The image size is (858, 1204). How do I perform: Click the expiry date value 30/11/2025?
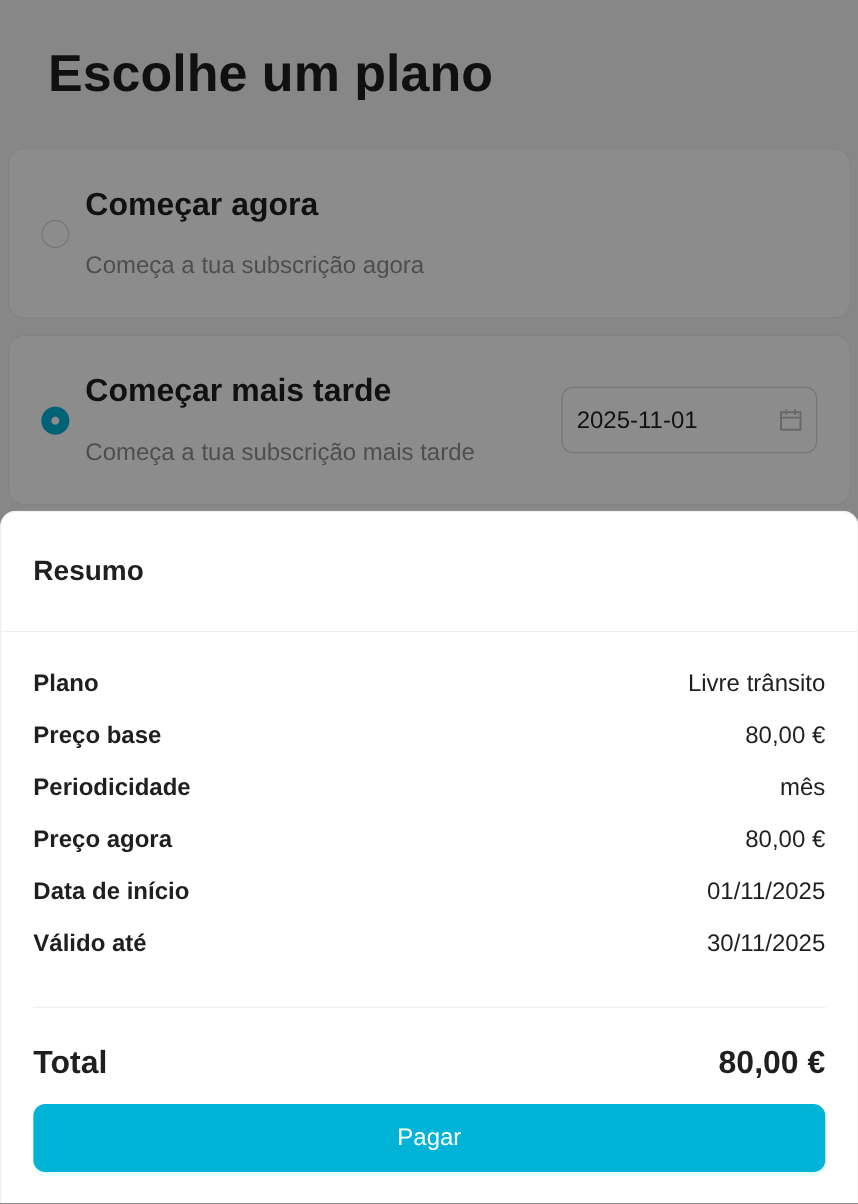click(x=765, y=943)
